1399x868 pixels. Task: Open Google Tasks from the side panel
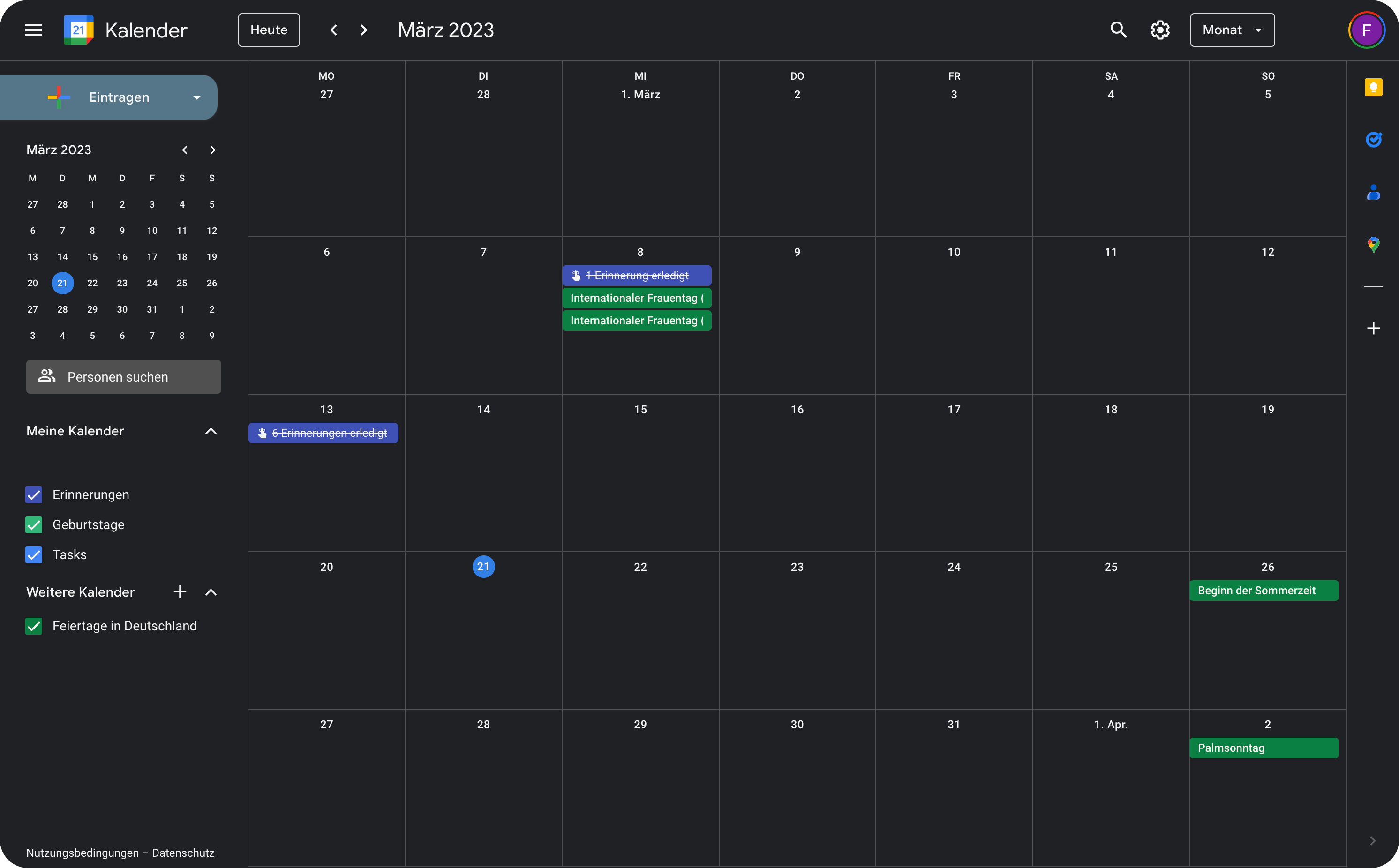(1373, 140)
